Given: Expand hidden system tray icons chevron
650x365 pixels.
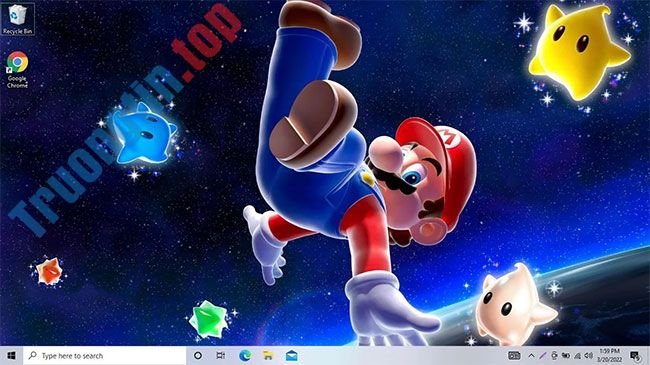Looking at the screenshot, I should tap(531, 355).
